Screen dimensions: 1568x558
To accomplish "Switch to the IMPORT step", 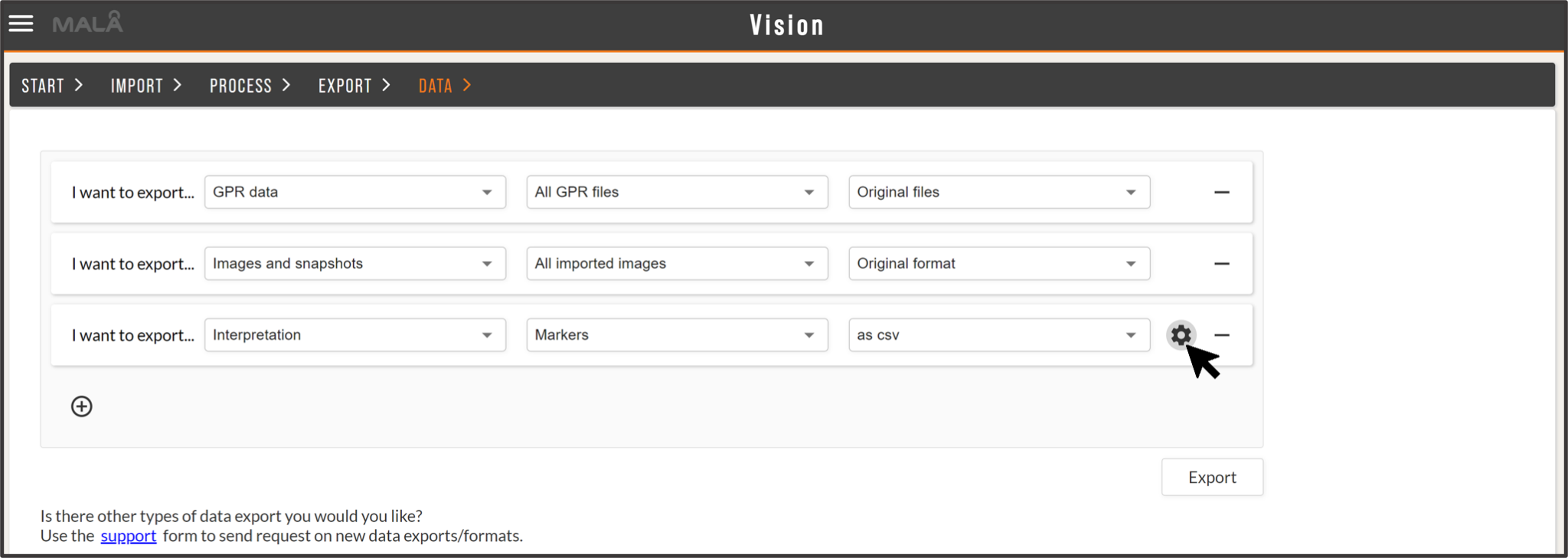I will click(137, 85).
